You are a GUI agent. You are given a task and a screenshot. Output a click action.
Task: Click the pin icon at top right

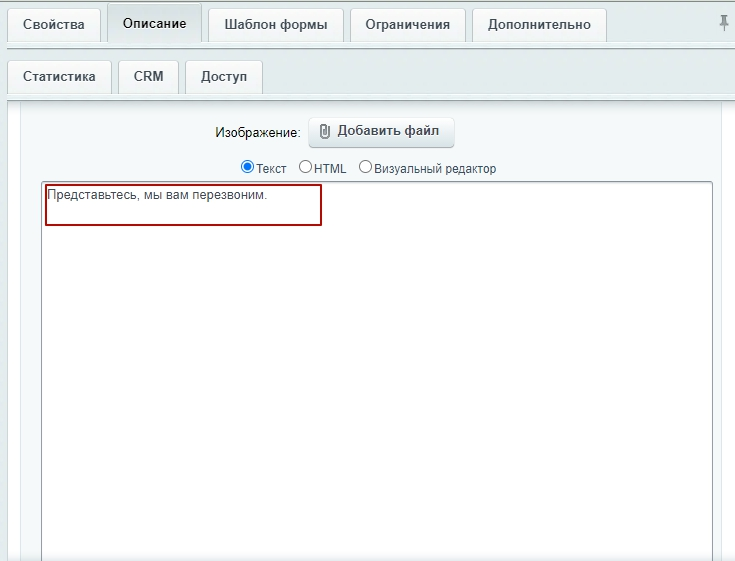click(x=724, y=22)
